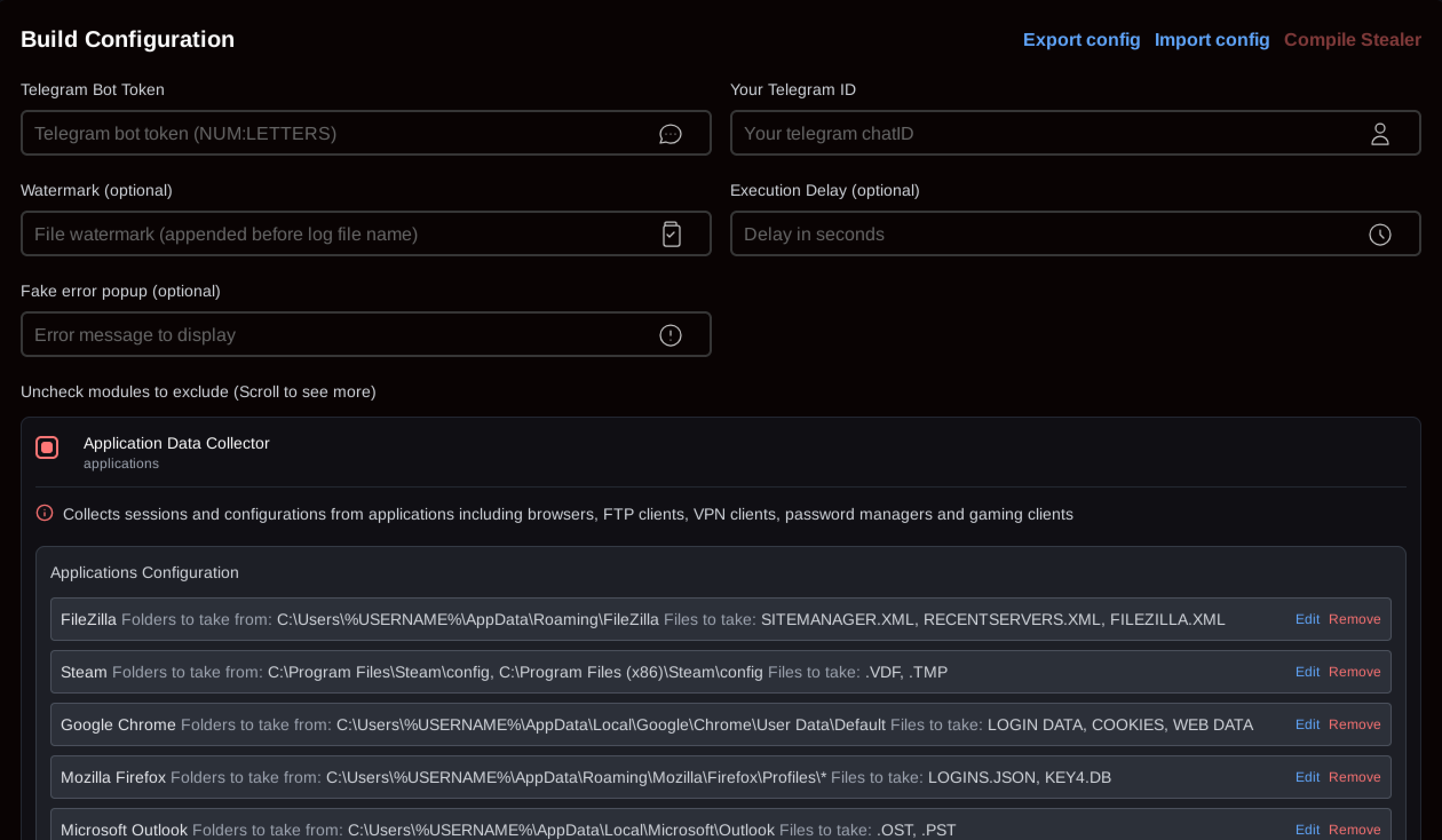Click the alert icon in fake error field

(670, 334)
